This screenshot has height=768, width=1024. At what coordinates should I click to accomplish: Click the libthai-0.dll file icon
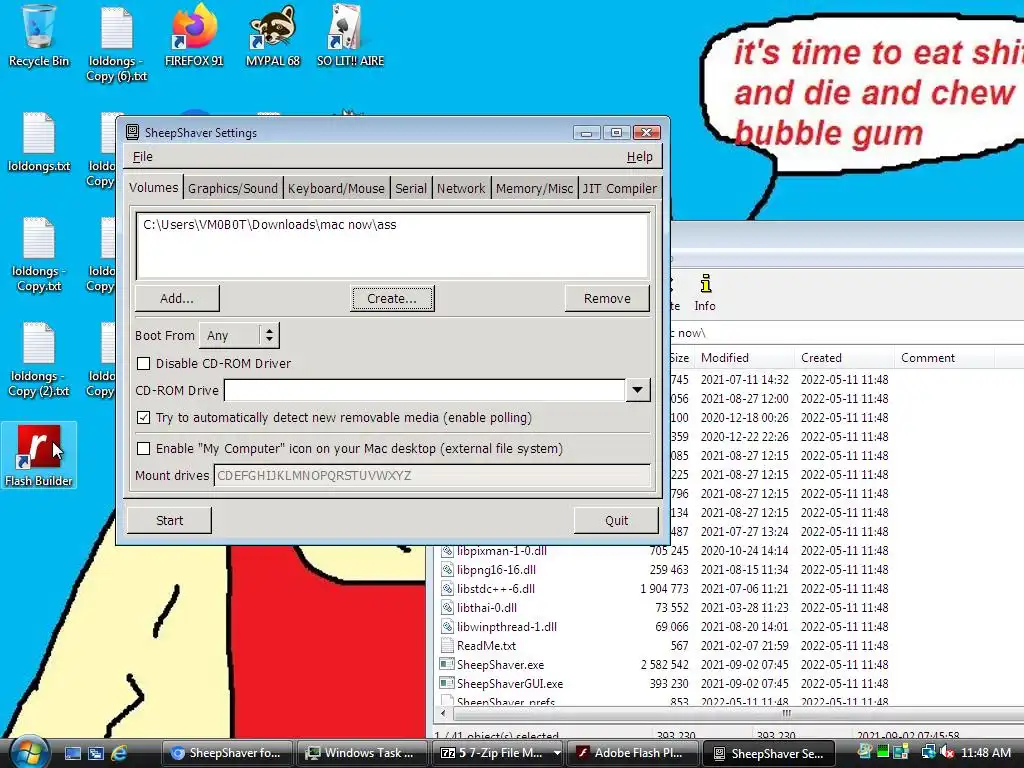pos(447,607)
